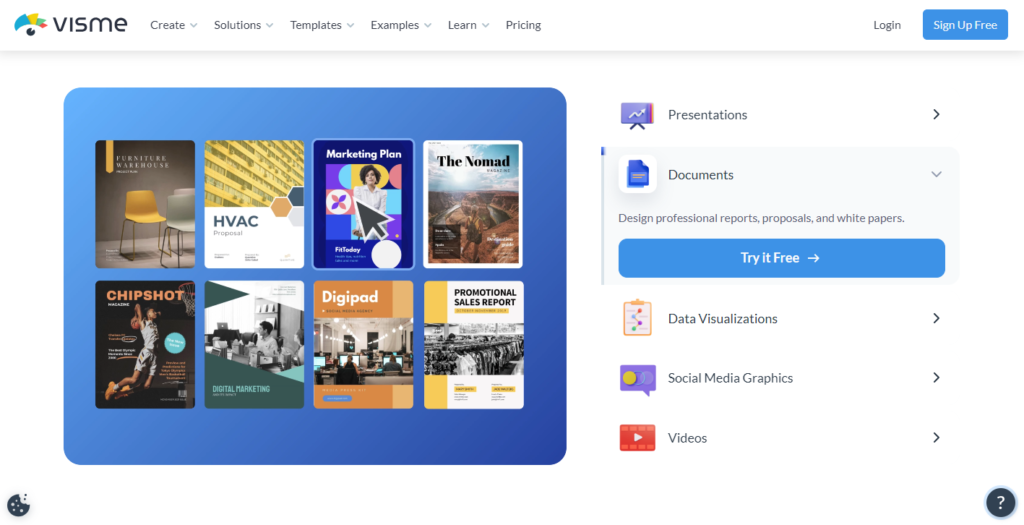
Task: Select the Presentations label
Action: pos(707,115)
